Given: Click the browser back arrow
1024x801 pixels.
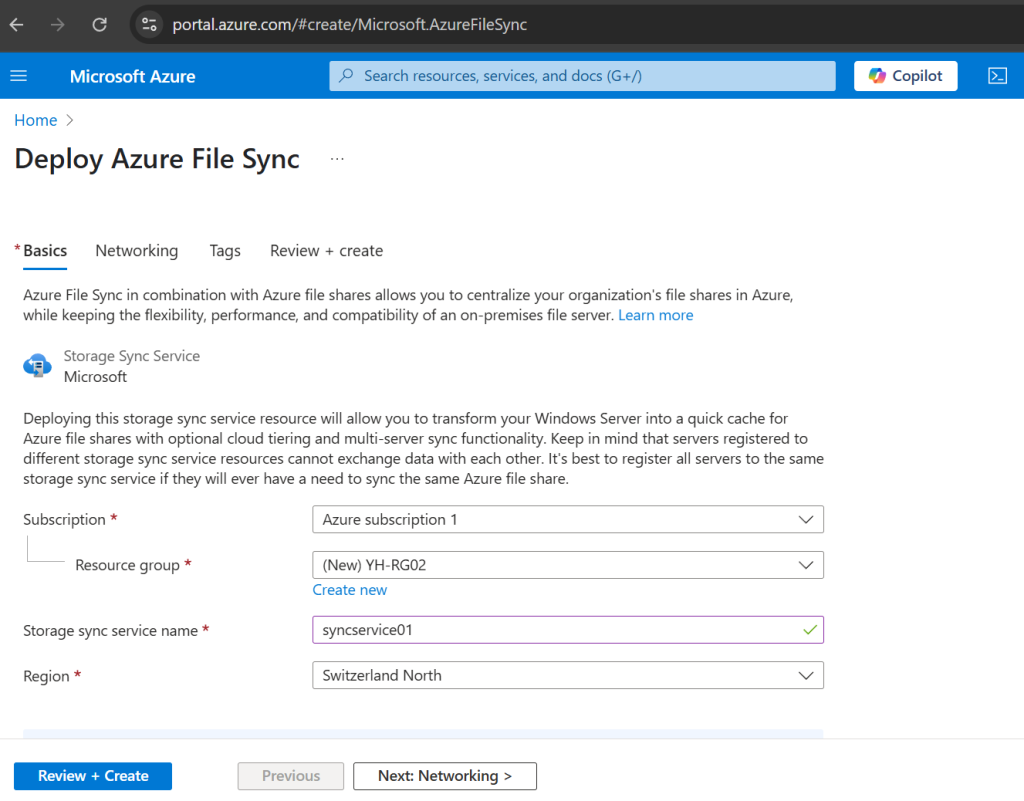Looking at the screenshot, I should pyautogui.click(x=17, y=25).
